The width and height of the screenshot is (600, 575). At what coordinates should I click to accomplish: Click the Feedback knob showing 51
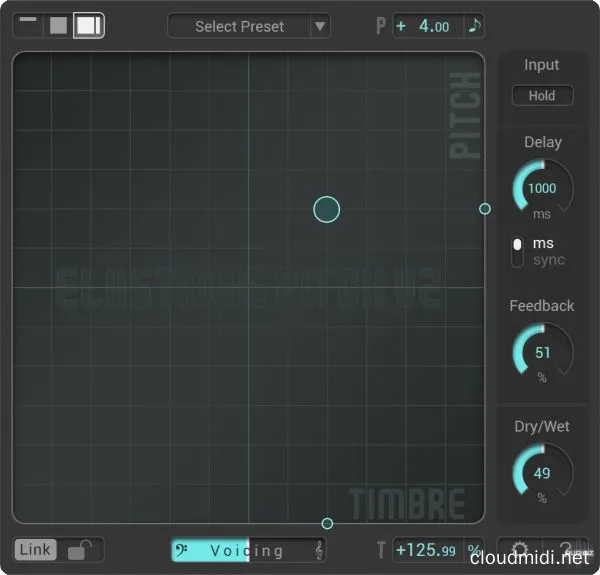(x=542, y=353)
